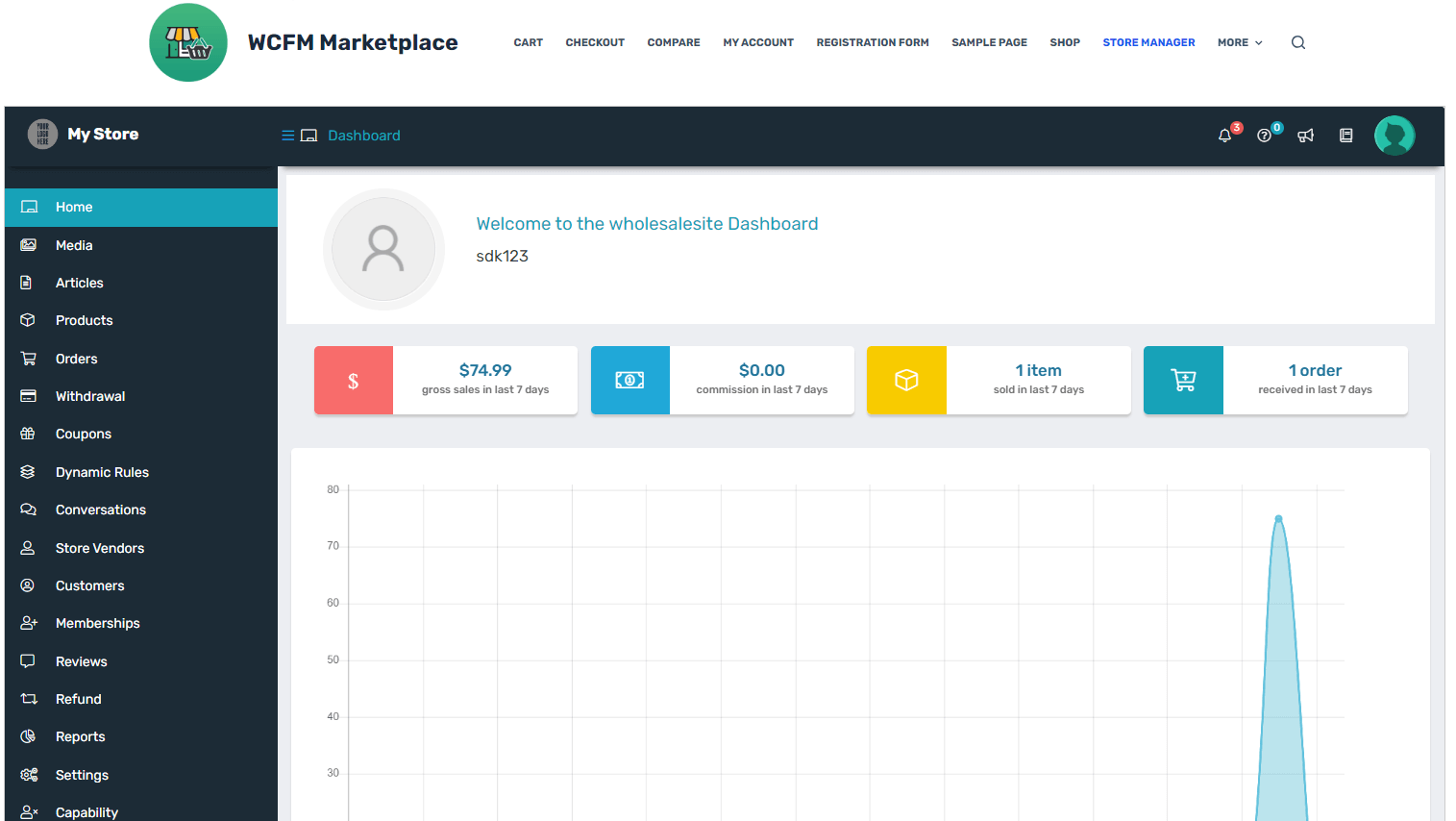Click the $0.00 commission value
This screenshot has height=821, width=1456.
coord(762,370)
